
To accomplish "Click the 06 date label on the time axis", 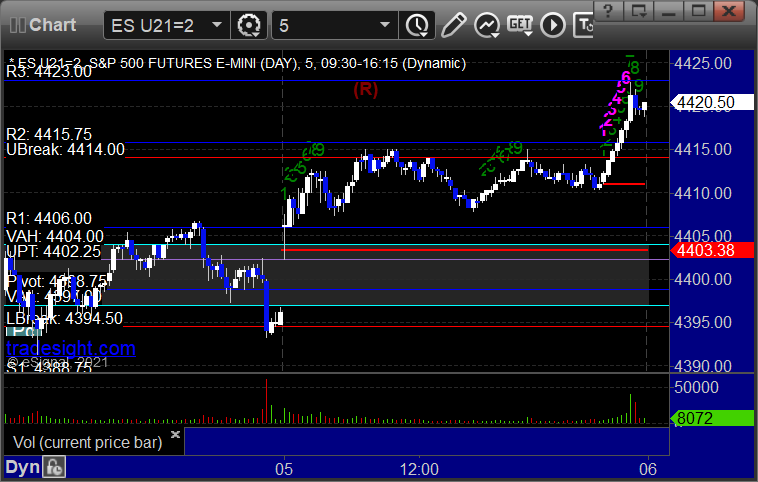I will click(x=648, y=469).
